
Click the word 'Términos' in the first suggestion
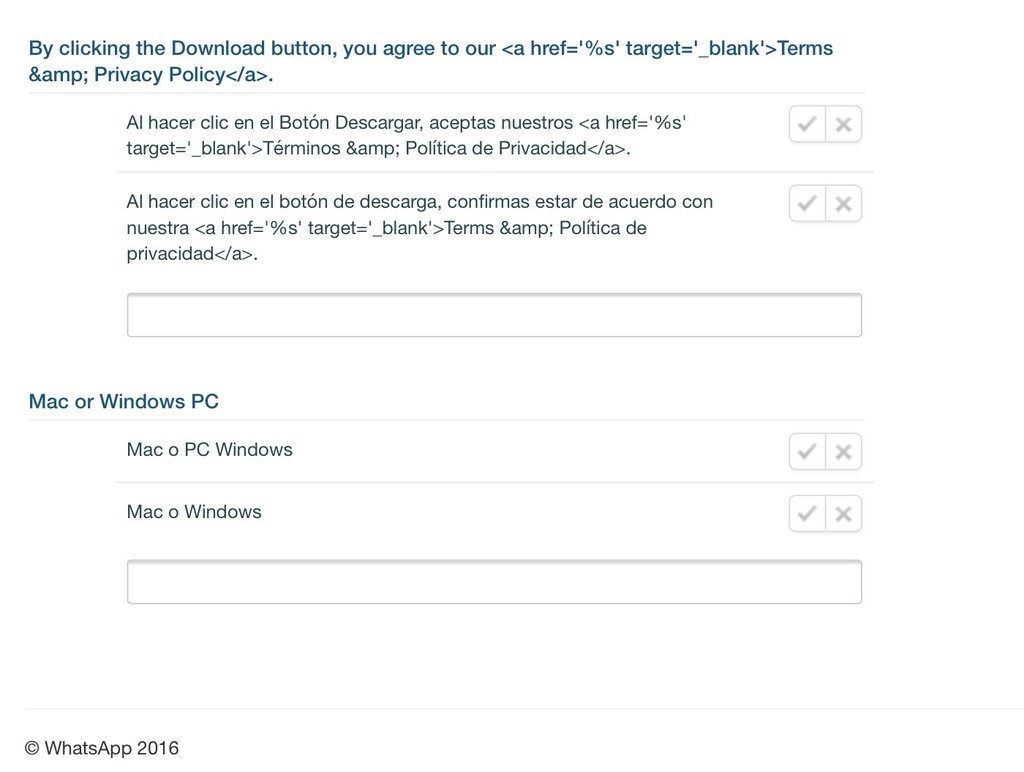(302, 150)
